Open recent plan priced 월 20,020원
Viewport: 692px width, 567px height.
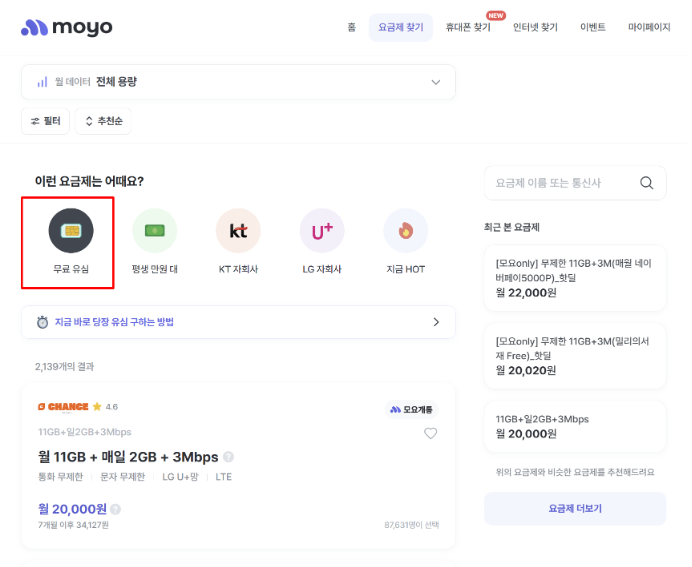pos(575,356)
